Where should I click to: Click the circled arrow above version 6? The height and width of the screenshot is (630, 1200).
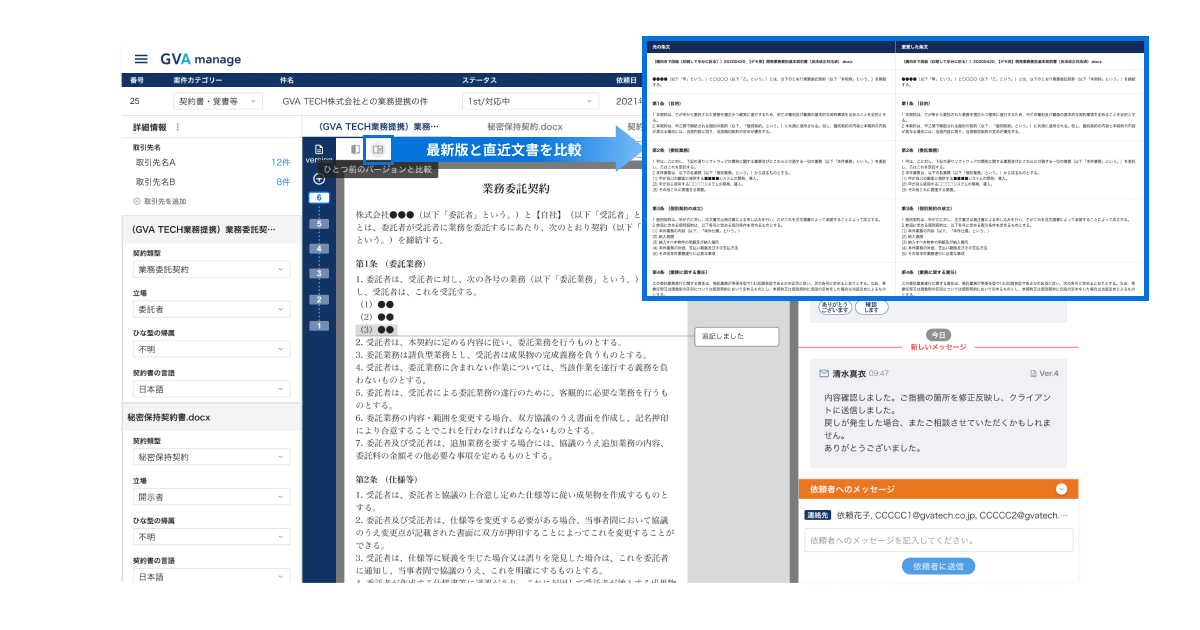319,179
